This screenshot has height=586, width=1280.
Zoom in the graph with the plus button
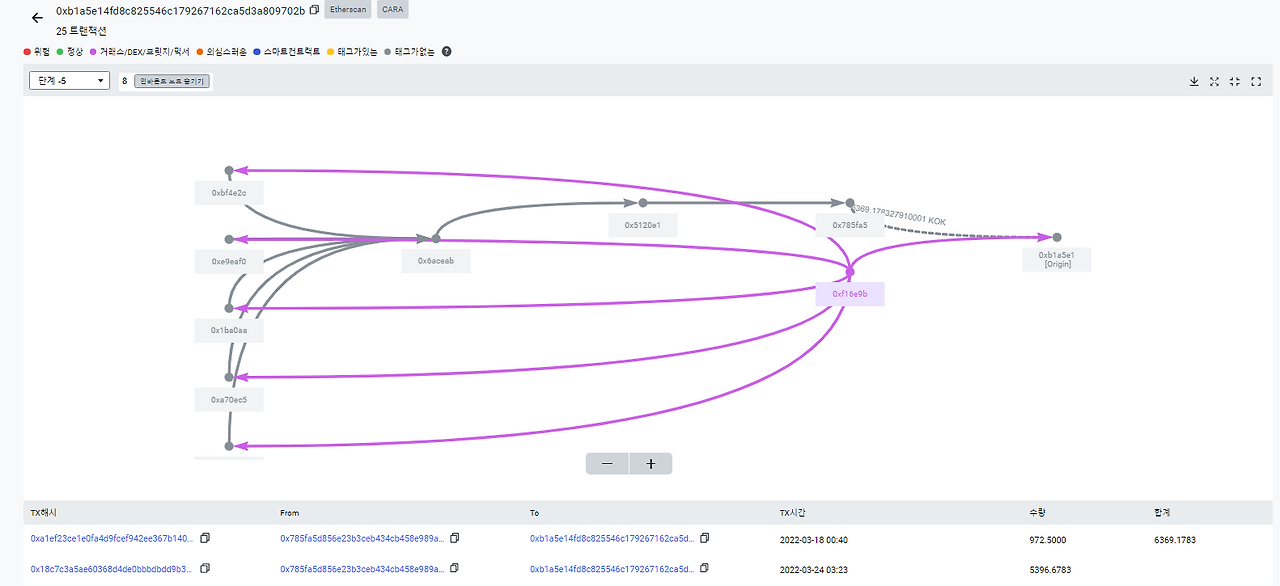(651, 464)
